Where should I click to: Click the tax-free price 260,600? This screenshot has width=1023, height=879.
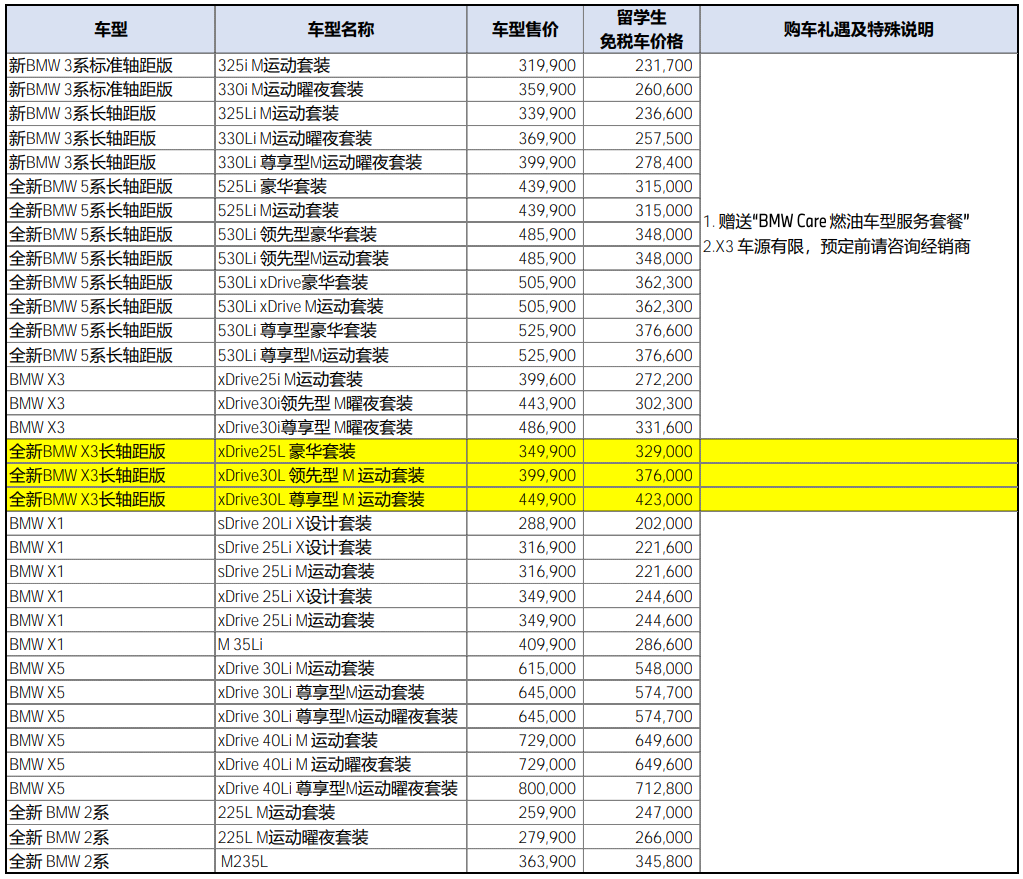(x=664, y=89)
